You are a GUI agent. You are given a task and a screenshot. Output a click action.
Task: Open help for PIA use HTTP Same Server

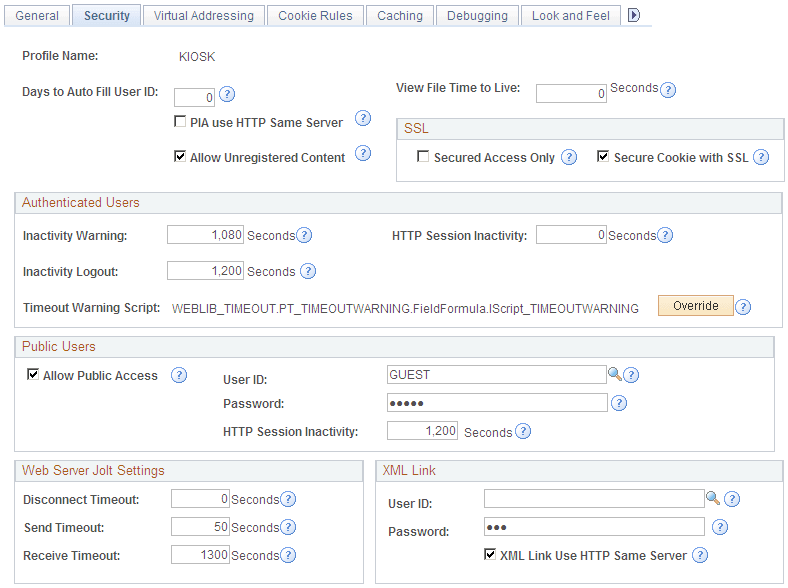point(363,119)
